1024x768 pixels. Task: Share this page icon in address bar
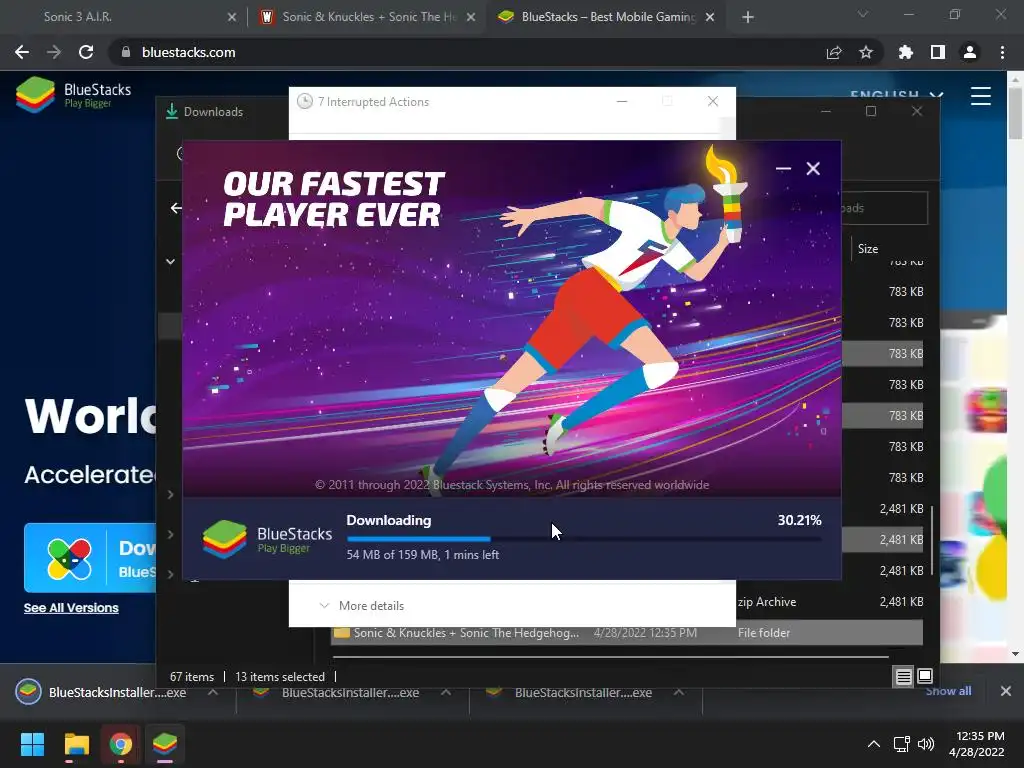834,52
